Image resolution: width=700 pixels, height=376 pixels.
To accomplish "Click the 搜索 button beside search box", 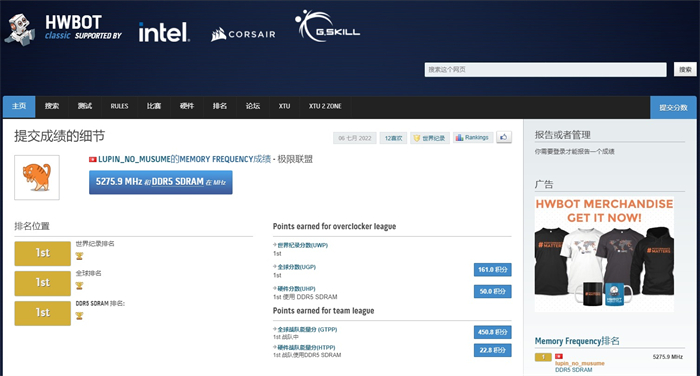I will pos(685,69).
